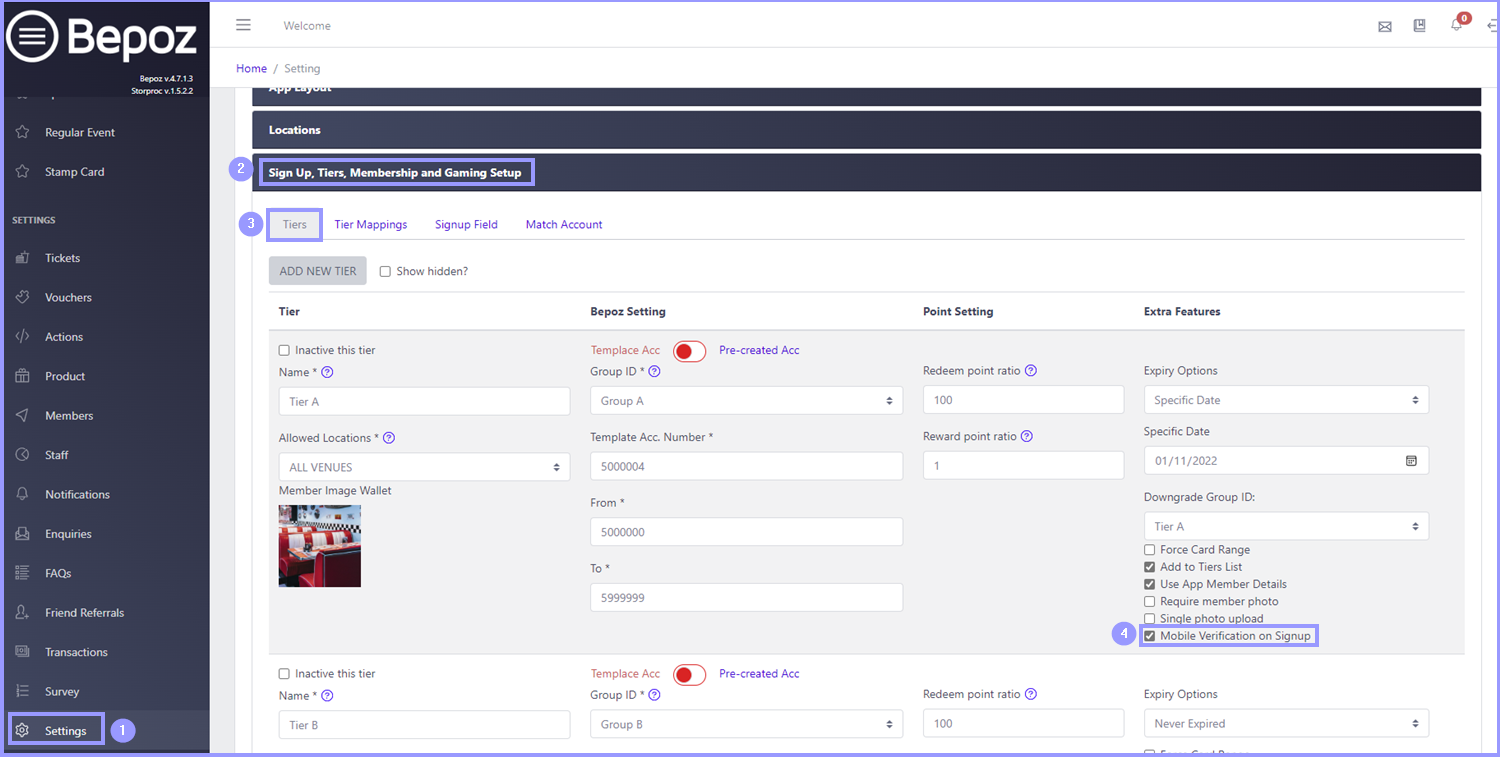1500x757 pixels.
Task: Click the ADD NEW TIER button
Action: pos(318,271)
